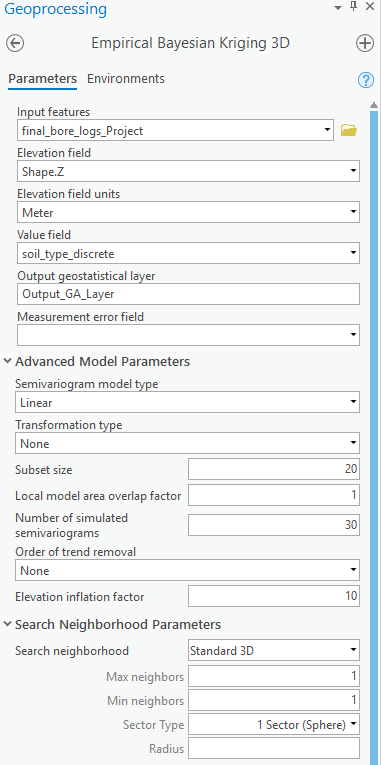Toggle auto-hide pin for Geoprocessing pane
This screenshot has width=381, height=765.
coord(354,7)
